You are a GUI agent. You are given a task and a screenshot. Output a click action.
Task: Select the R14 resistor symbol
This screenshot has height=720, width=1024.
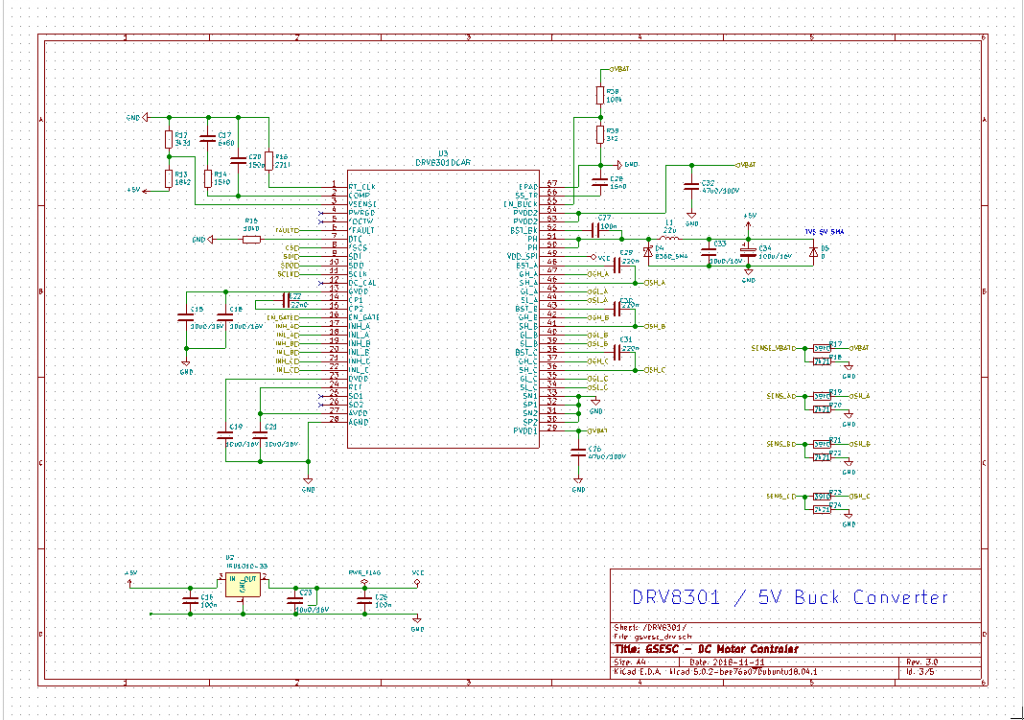pyautogui.click(x=208, y=178)
